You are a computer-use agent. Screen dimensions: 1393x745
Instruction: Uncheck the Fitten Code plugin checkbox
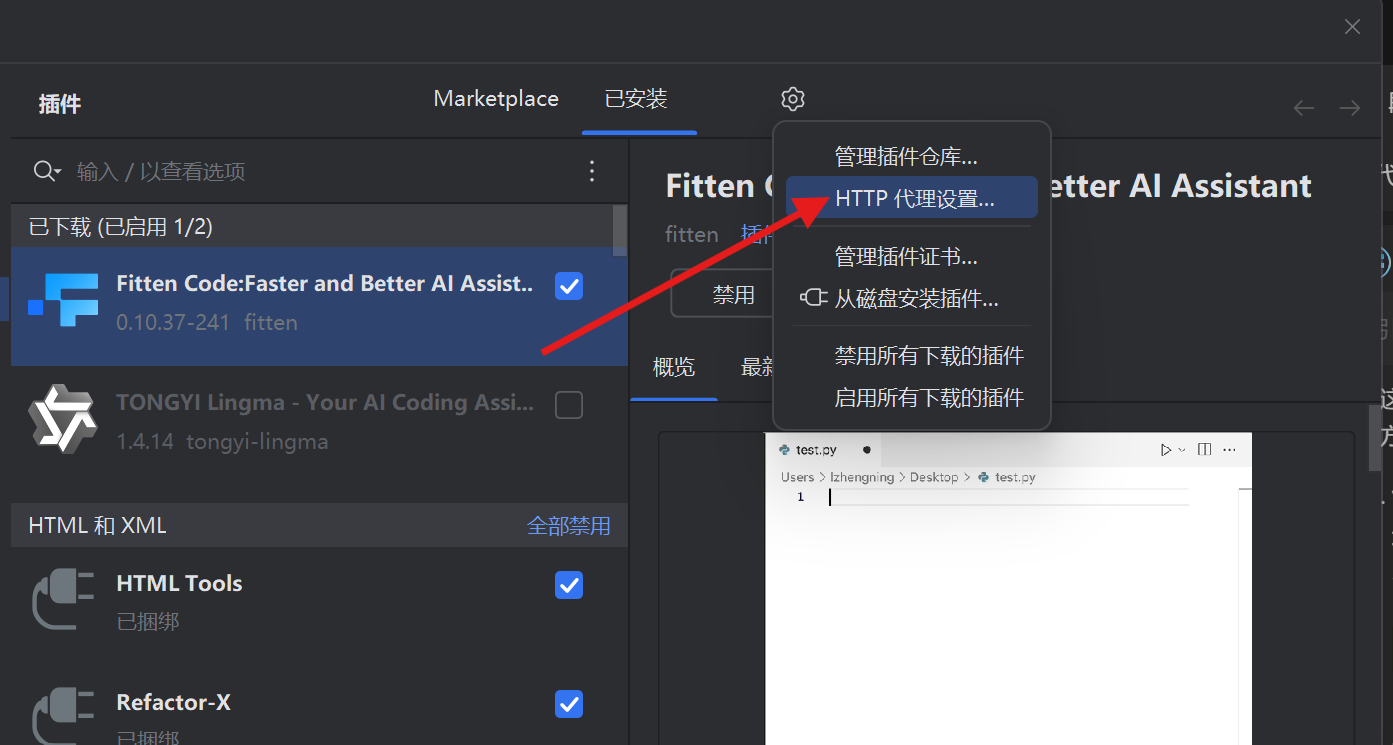tap(569, 286)
